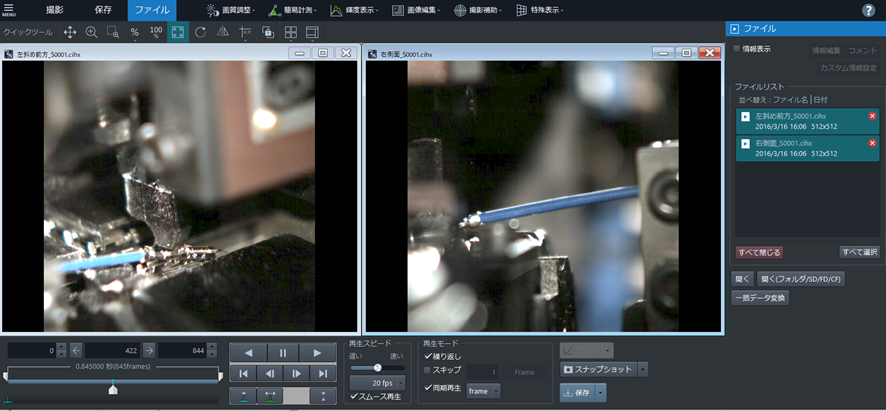Click the zoom in magnifier icon
The image size is (886, 411).
[91, 32]
